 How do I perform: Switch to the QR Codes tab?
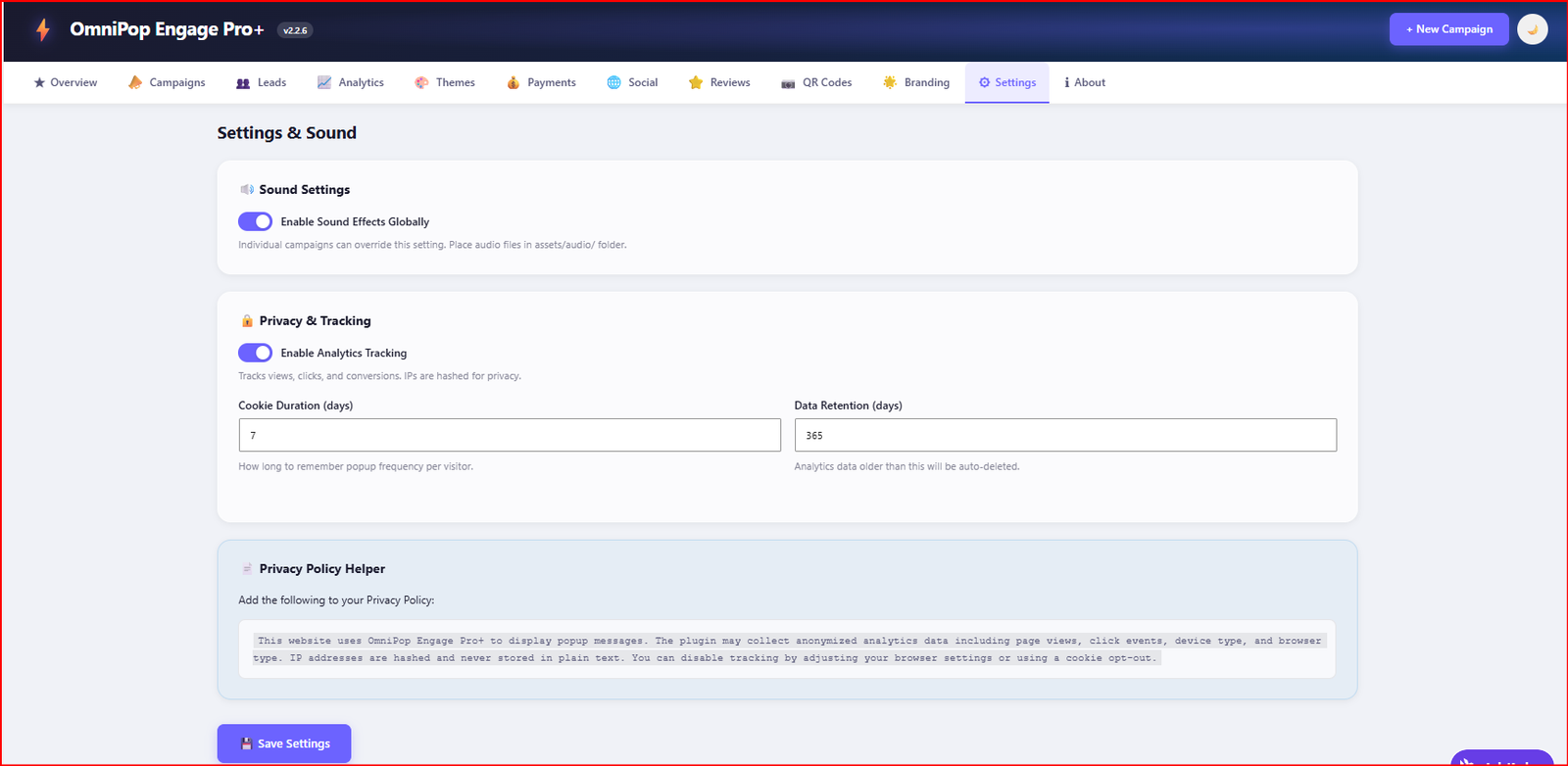click(x=816, y=83)
